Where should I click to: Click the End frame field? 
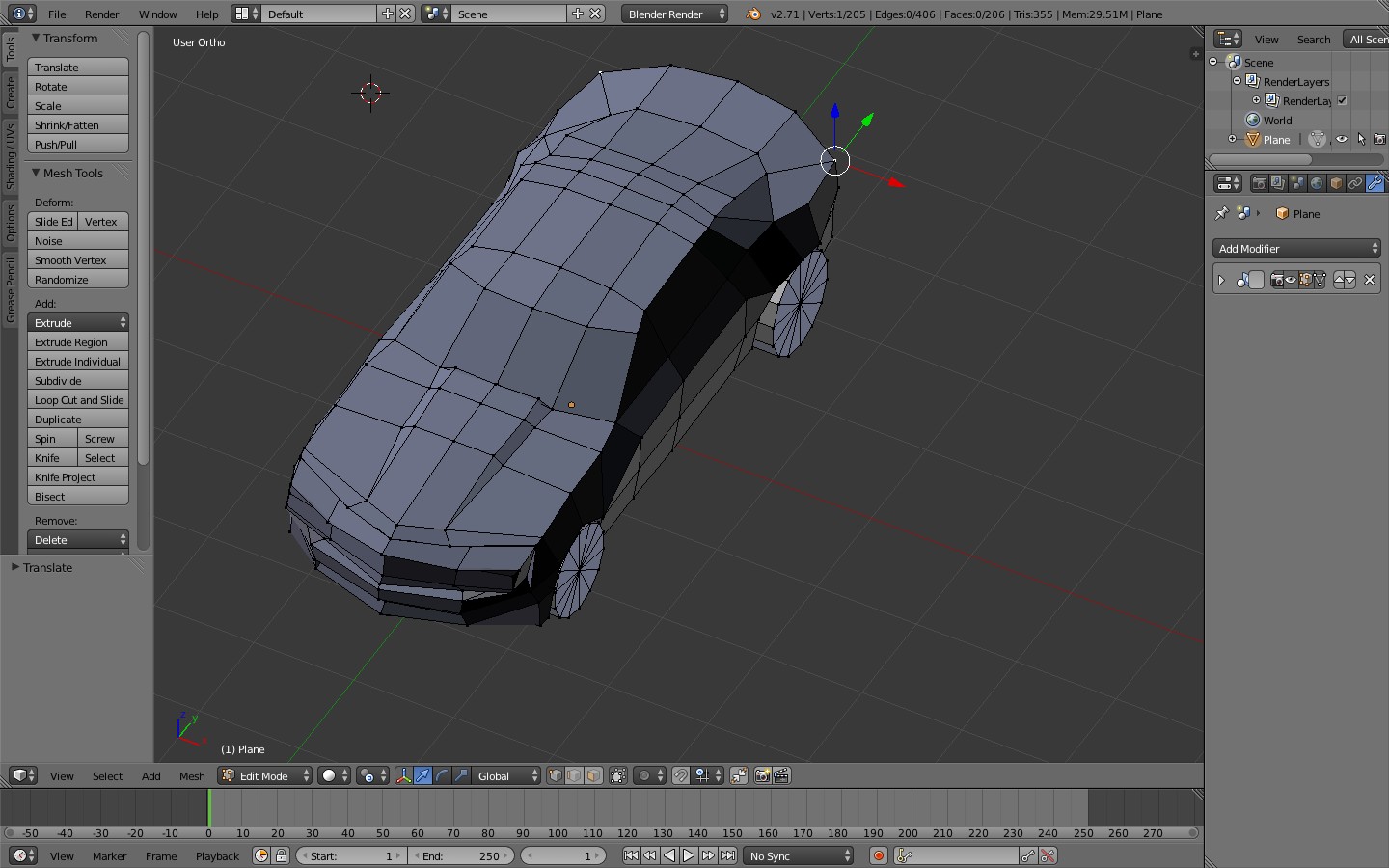(462, 855)
